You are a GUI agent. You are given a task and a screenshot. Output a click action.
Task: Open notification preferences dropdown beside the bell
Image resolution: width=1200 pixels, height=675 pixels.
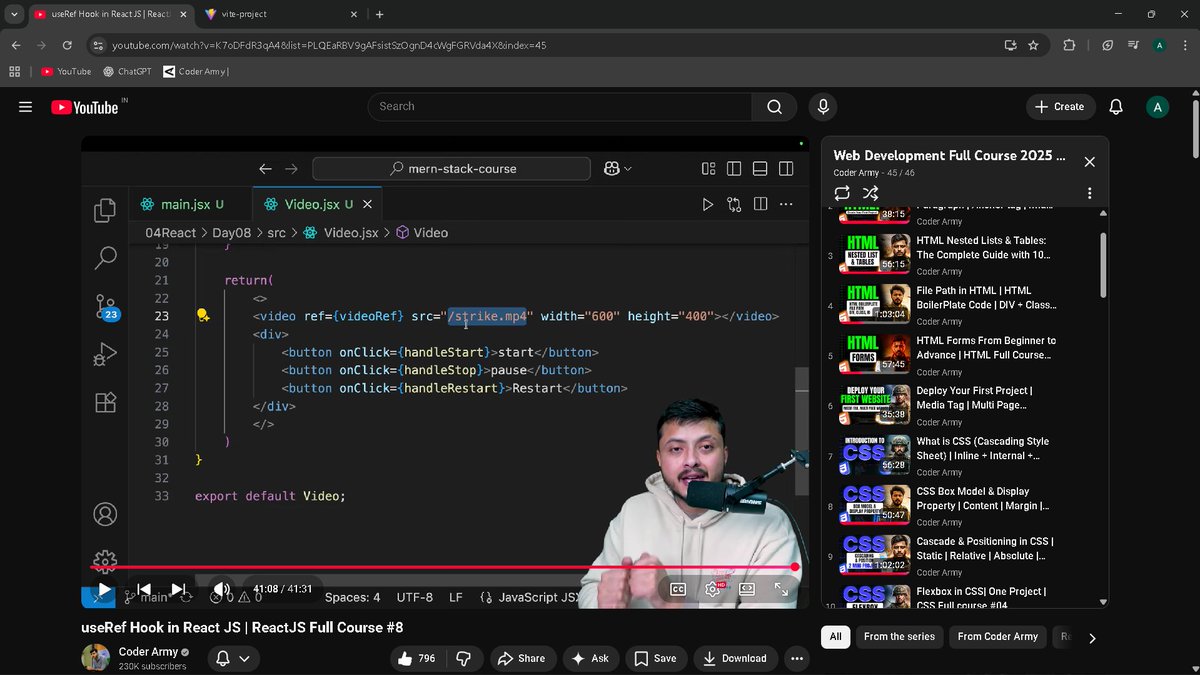(244, 658)
